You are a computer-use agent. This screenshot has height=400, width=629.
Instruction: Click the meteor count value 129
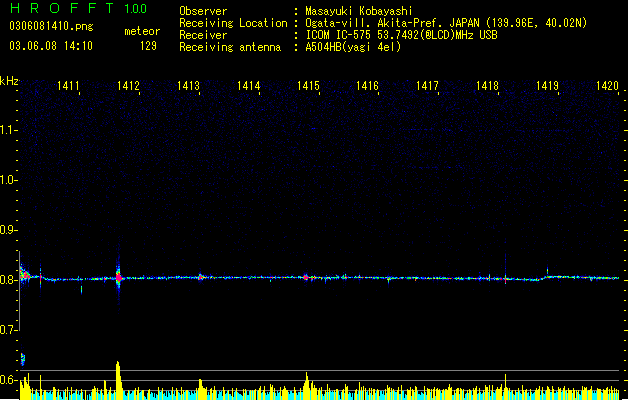click(148, 46)
